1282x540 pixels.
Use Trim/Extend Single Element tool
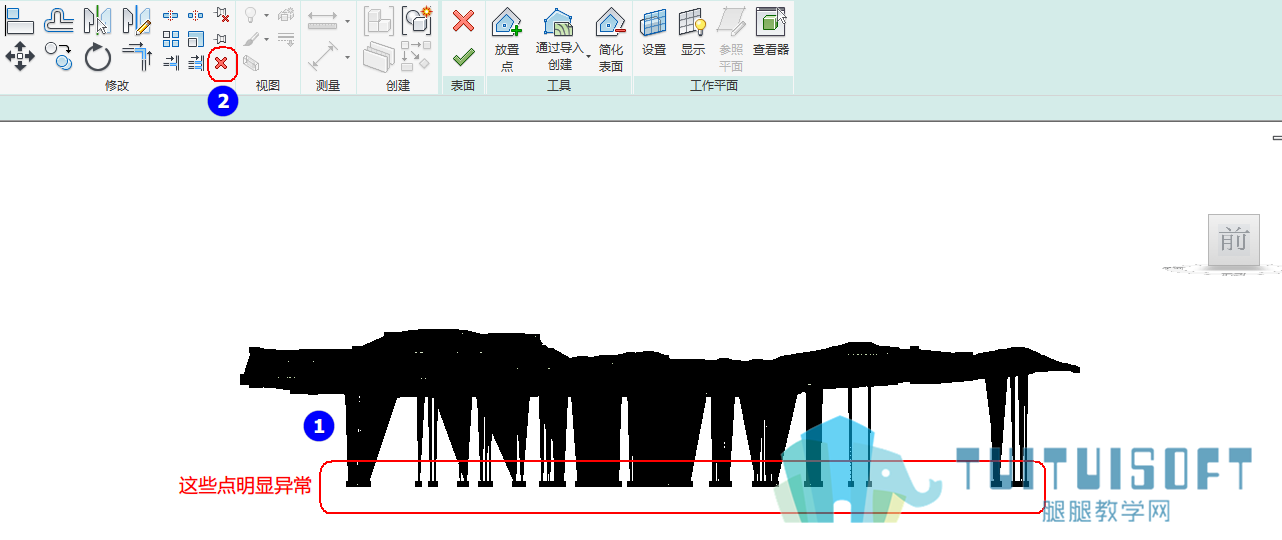click(171, 63)
